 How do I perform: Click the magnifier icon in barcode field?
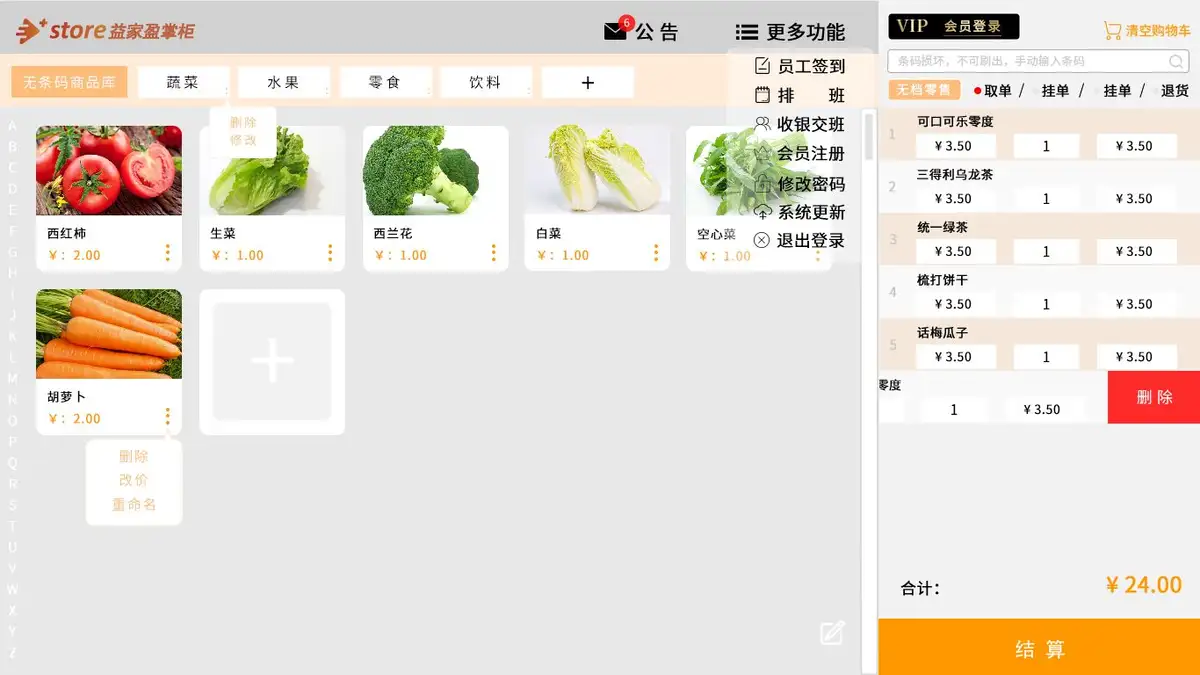click(x=1177, y=61)
